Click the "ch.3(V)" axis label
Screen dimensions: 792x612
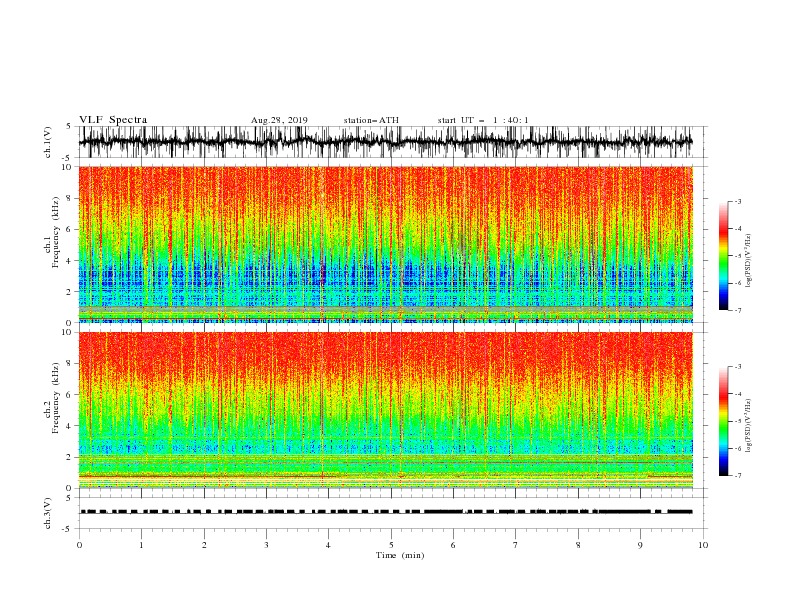coord(48,513)
